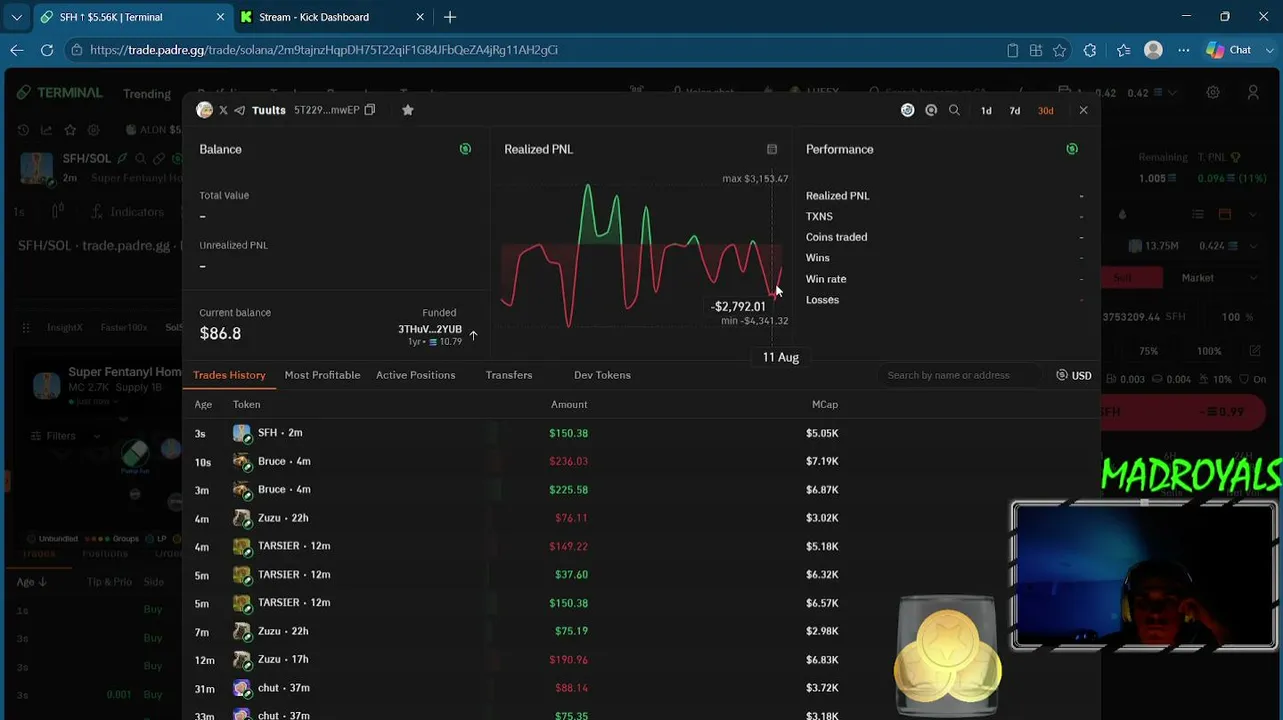Open the TARSIER trade of $150.38

pyautogui.click(x=641, y=603)
